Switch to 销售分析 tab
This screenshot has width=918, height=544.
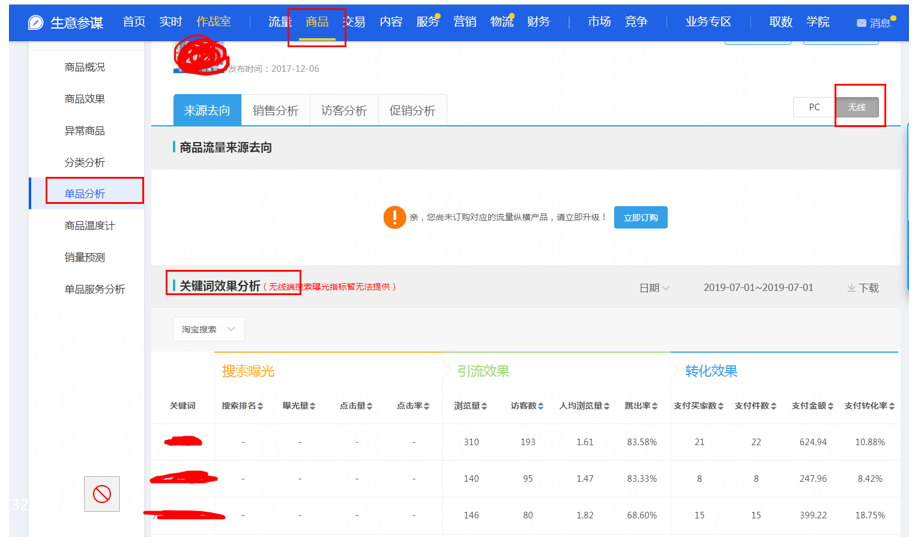tap(275, 110)
